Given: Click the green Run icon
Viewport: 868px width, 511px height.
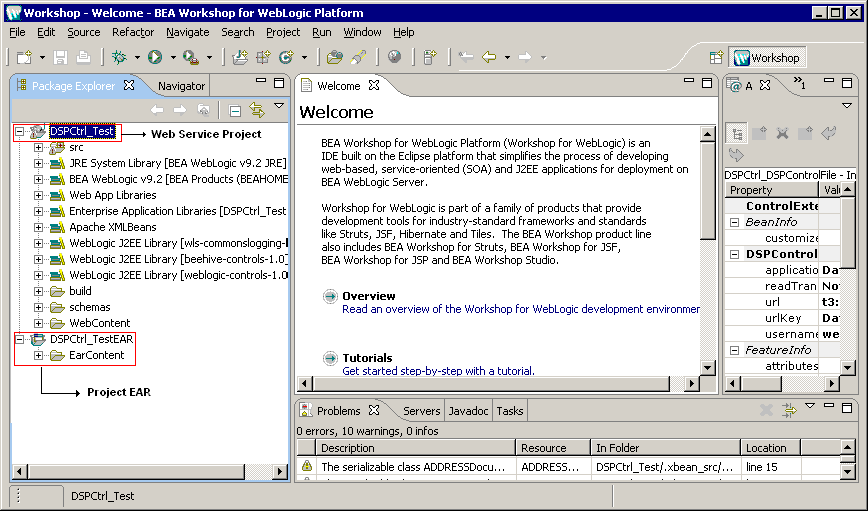Looking at the screenshot, I should pos(155,57).
